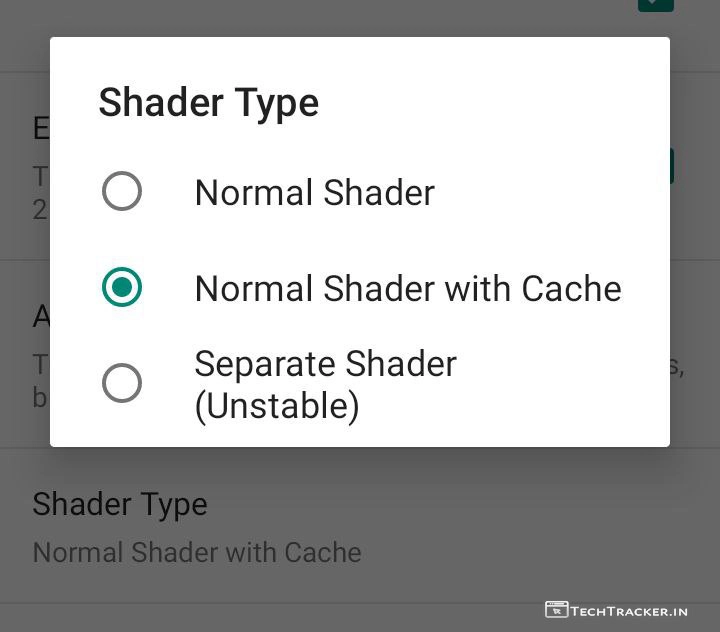
Task: Click the dimmed setting title starting with "E"
Action: (x=41, y=128)
